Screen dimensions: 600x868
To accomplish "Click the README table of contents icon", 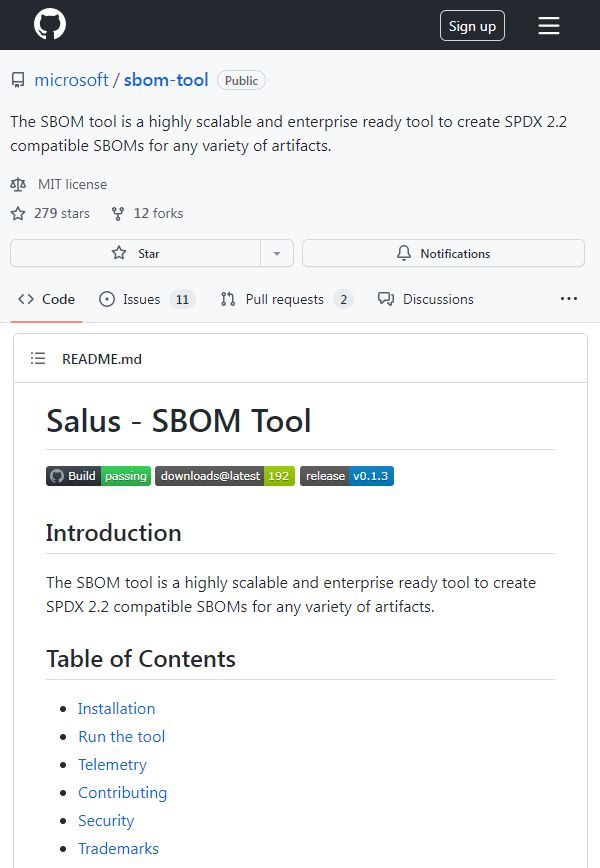I will (x=38, y=358).
